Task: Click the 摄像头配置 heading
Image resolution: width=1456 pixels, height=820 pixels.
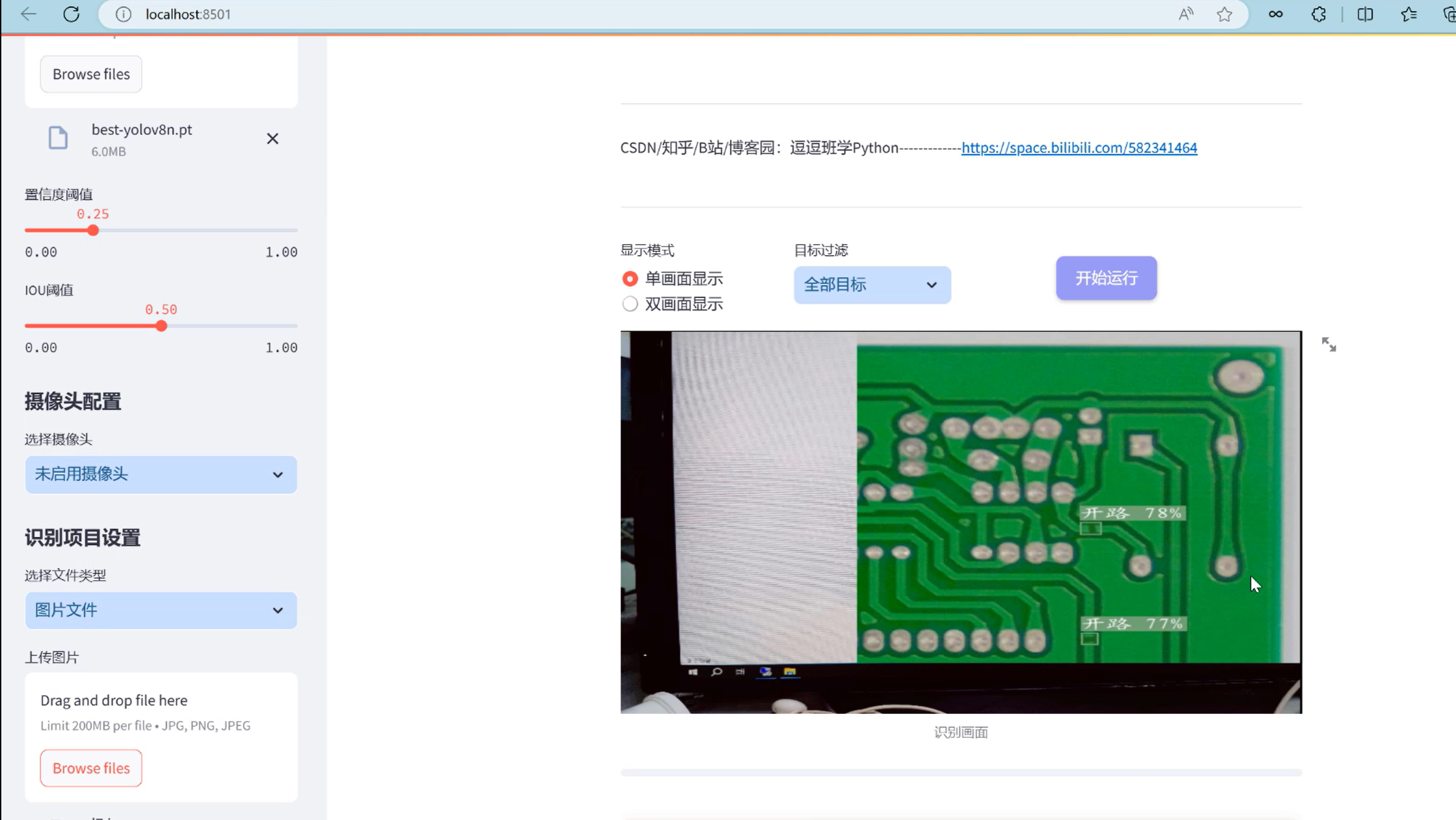Action: pyautogui.click(x=73, y=402)
